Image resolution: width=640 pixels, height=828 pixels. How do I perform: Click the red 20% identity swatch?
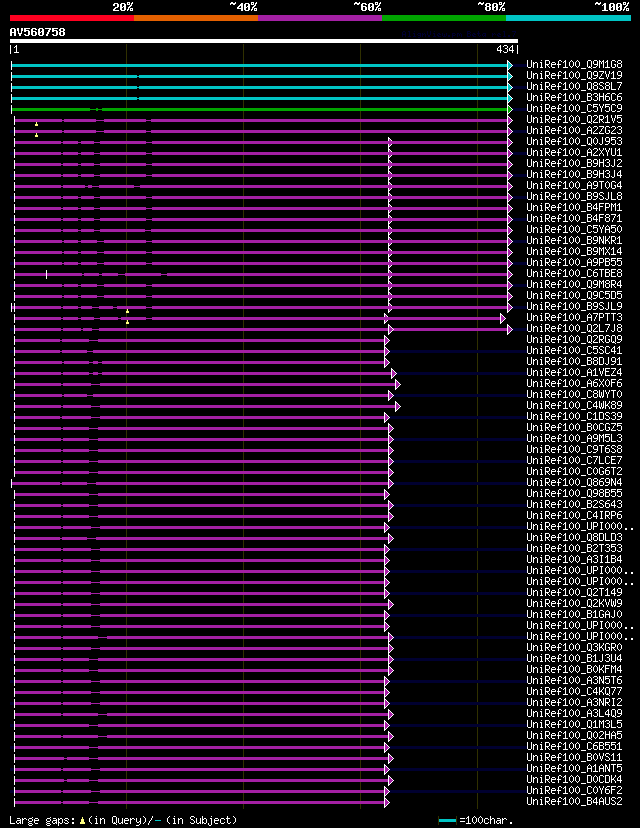pyautogui.click(x=72, y=18)
